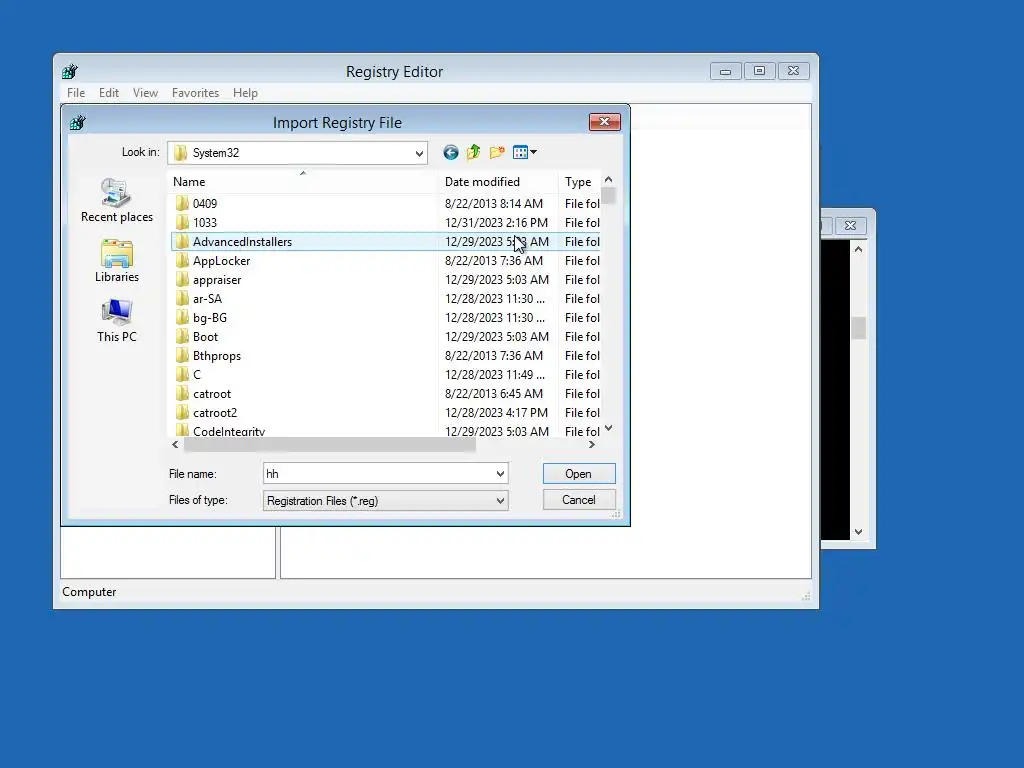Viewport: 1024px width, 768px height.
Task: Click the AdvancedInstallers folder icon
Action: (x=182, y=242)
